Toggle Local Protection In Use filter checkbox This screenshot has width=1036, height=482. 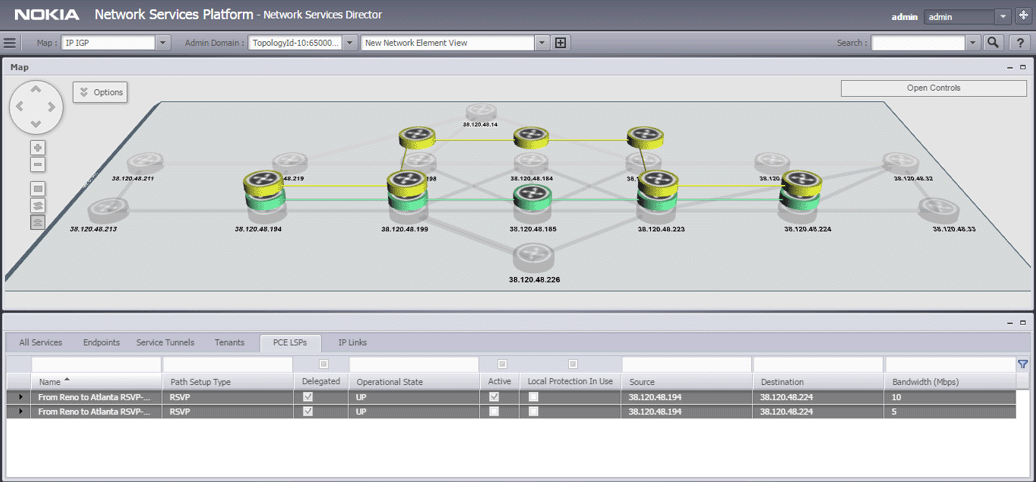[x=573, y=364]
